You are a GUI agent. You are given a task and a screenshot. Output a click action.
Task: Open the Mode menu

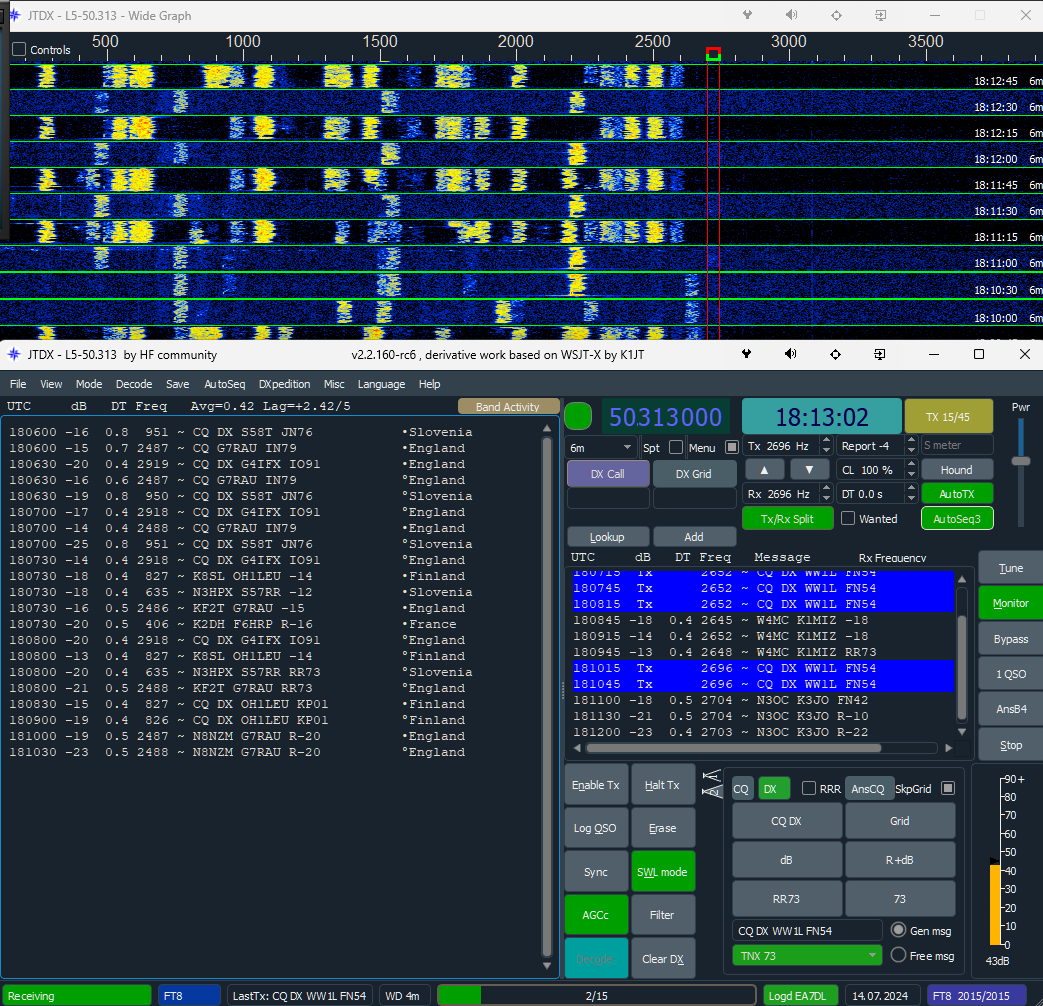pyautogui.click(x=88, y=384)
